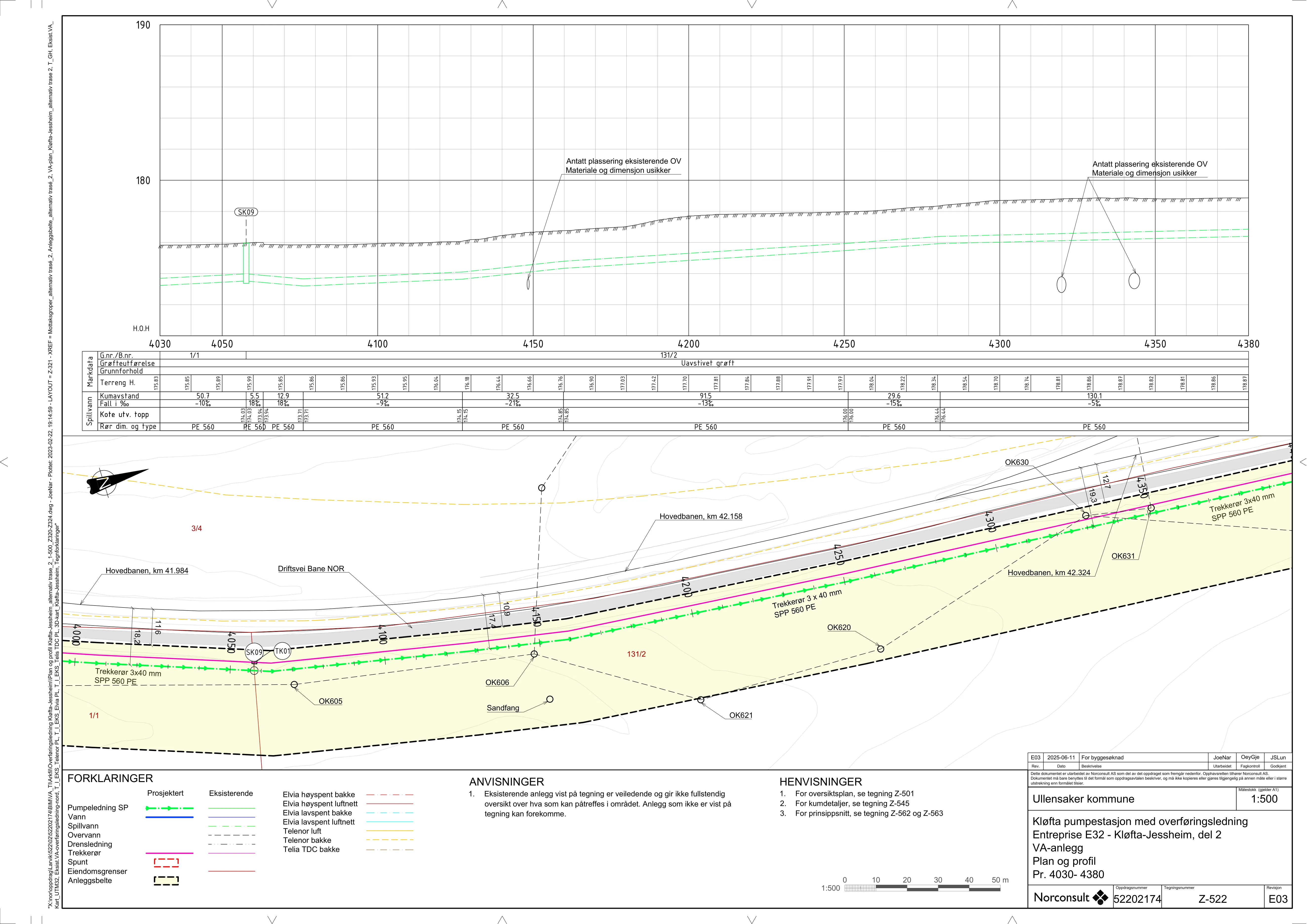The image size is (1307, 924).
Task: Click the north arrow compass symbol
Action: point(117,482)
